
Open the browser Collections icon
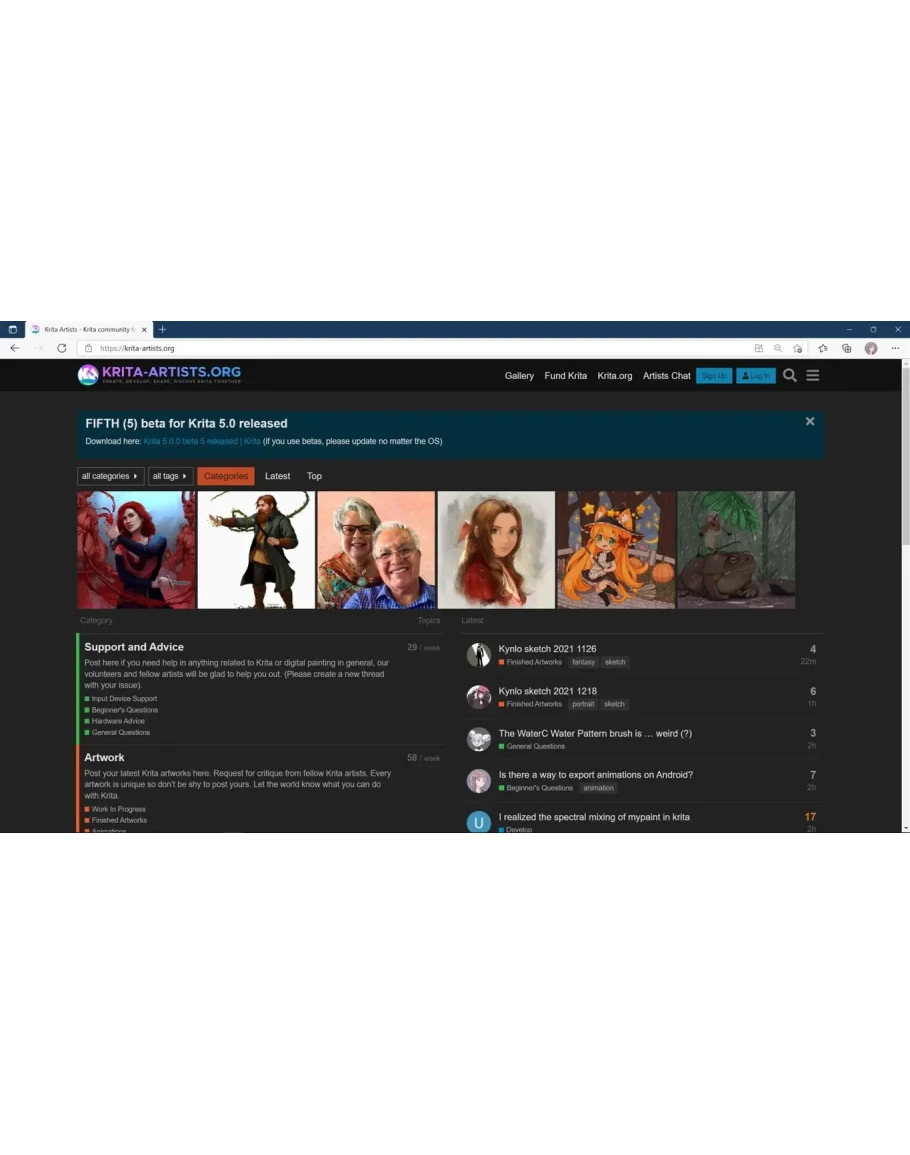847,348
